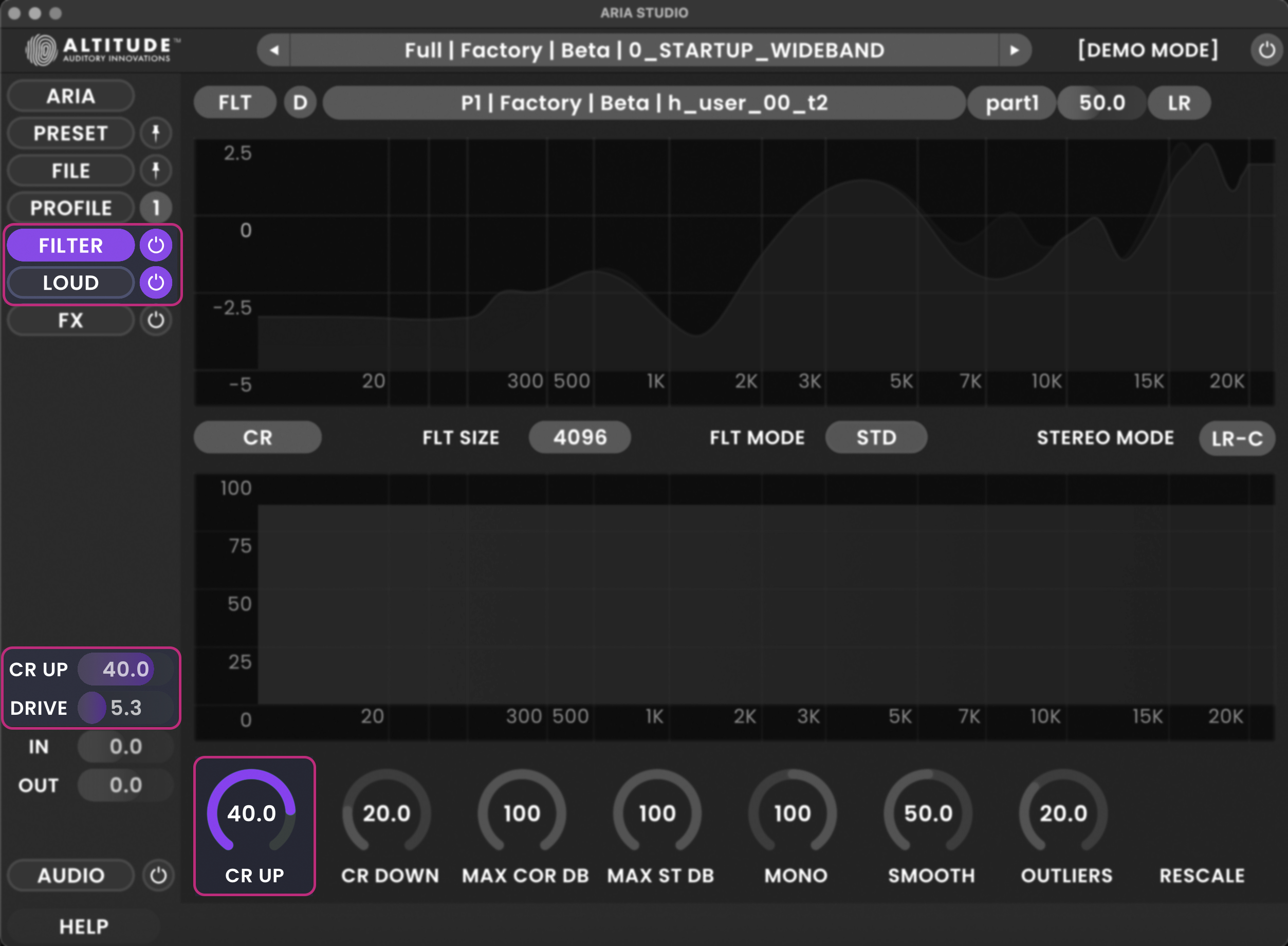This screenshot has width=1288, height=946.
Task: Click the left arrow to go to previous preset
Action: (273, 50)
